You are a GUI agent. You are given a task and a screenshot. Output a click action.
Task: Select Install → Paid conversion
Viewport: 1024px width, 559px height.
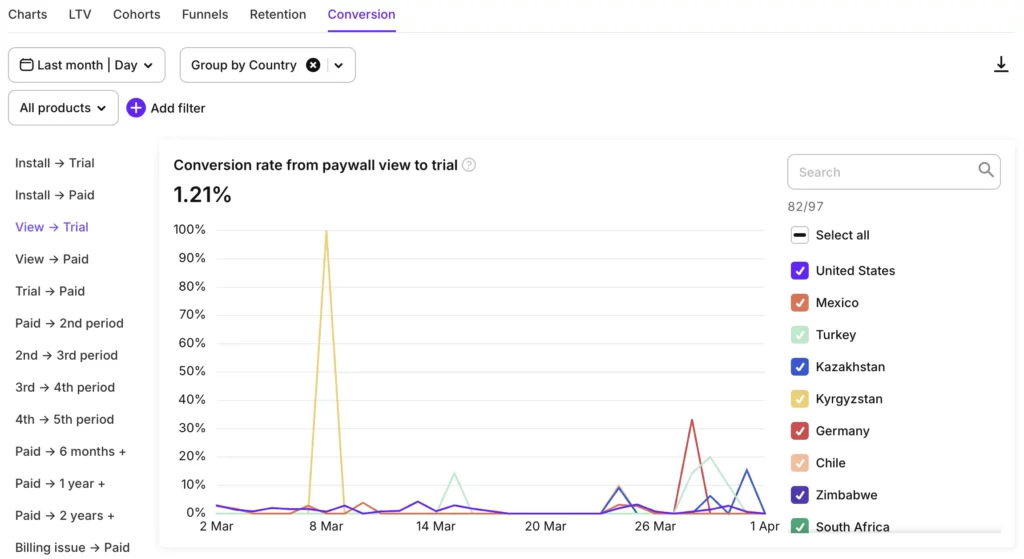pos(55,195)
